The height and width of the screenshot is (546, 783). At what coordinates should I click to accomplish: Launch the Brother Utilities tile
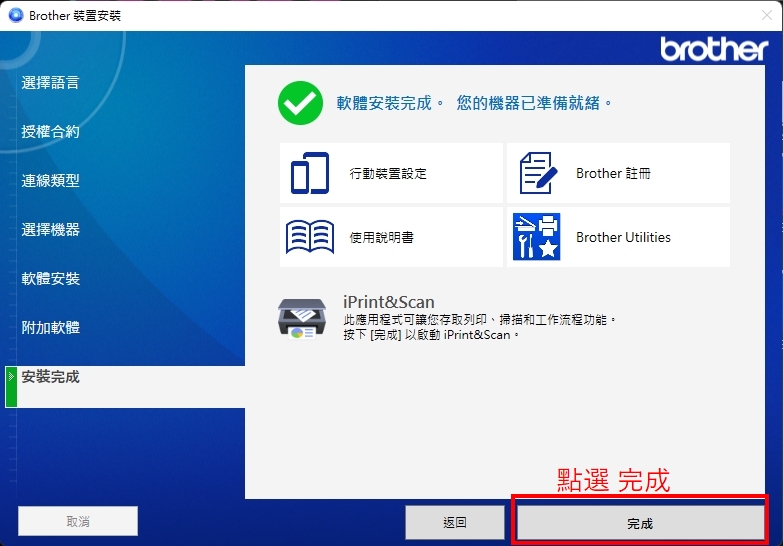click(618, 237)
